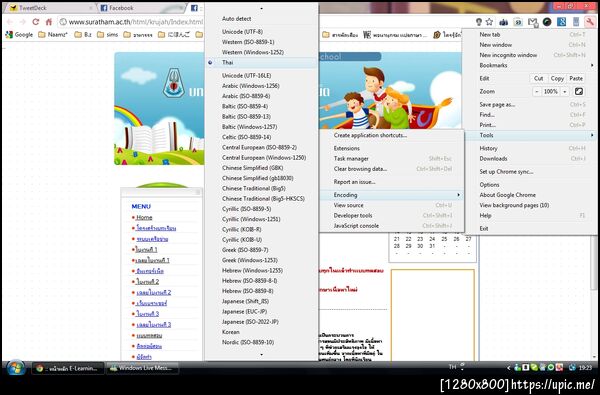Click top arrow of encoding list
This screenshot has width=600, height=395.
click(262, 8)
